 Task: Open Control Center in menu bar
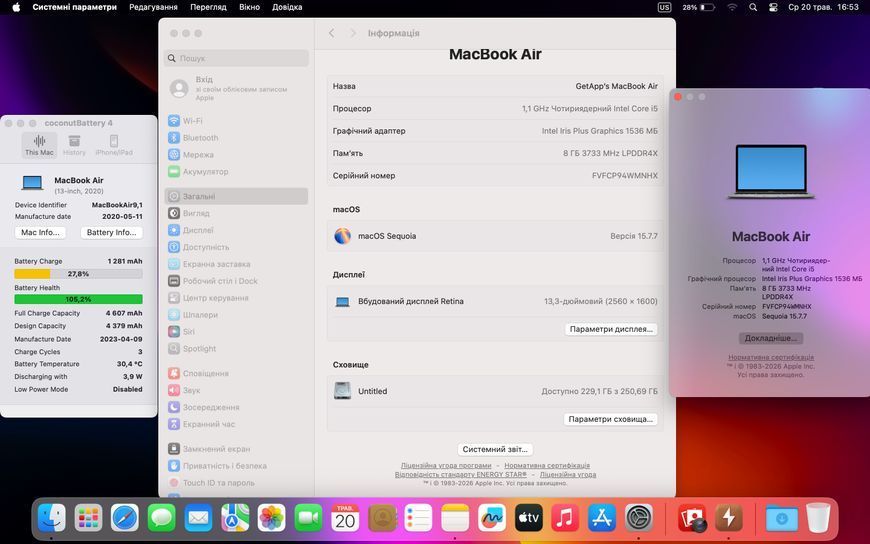point(773,7)
